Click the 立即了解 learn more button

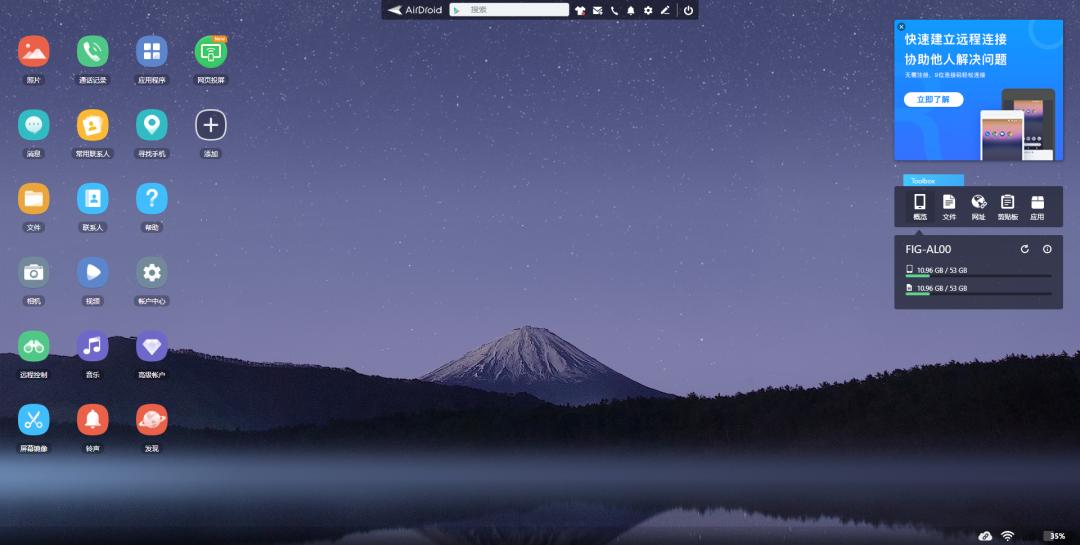[x=933, y=99]
